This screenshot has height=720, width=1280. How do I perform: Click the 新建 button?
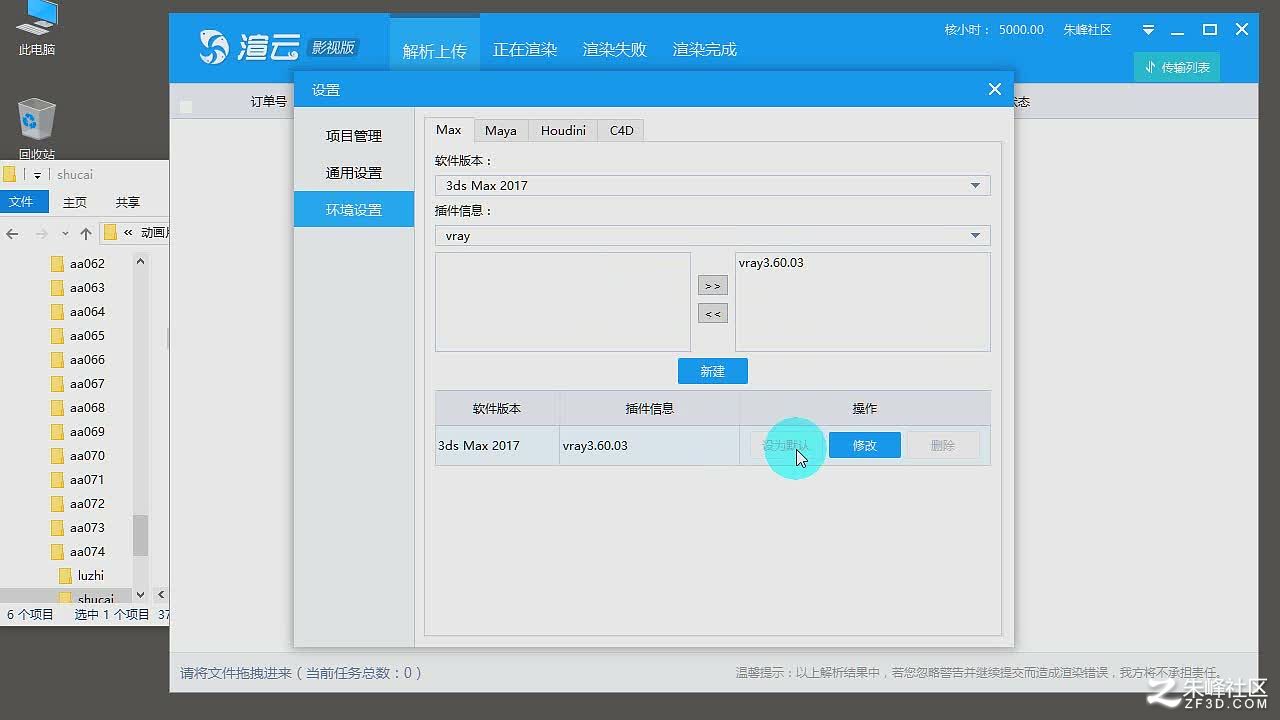[x=713, y=371]
